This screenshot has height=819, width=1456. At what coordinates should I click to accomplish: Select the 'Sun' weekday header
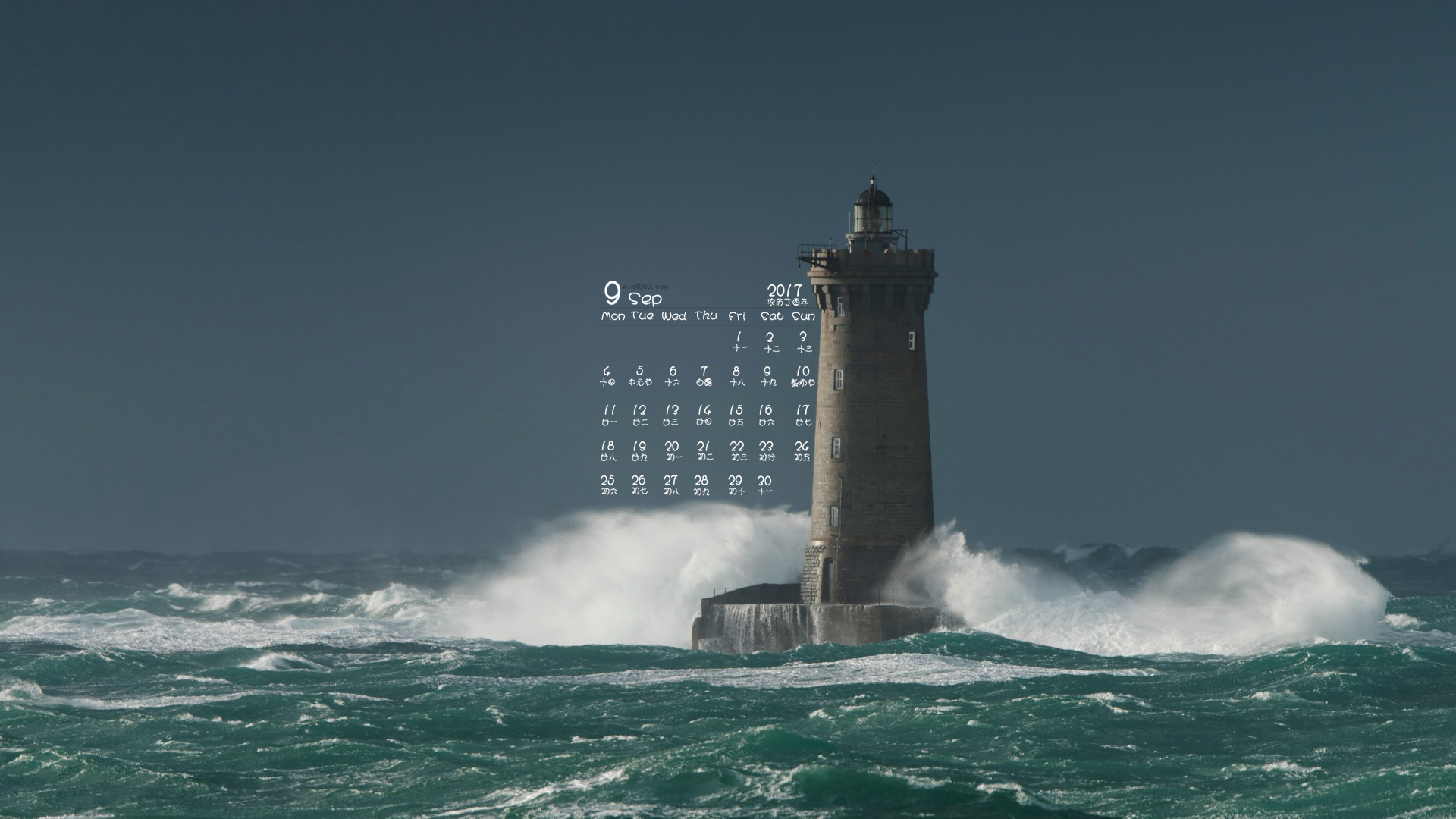803,316
